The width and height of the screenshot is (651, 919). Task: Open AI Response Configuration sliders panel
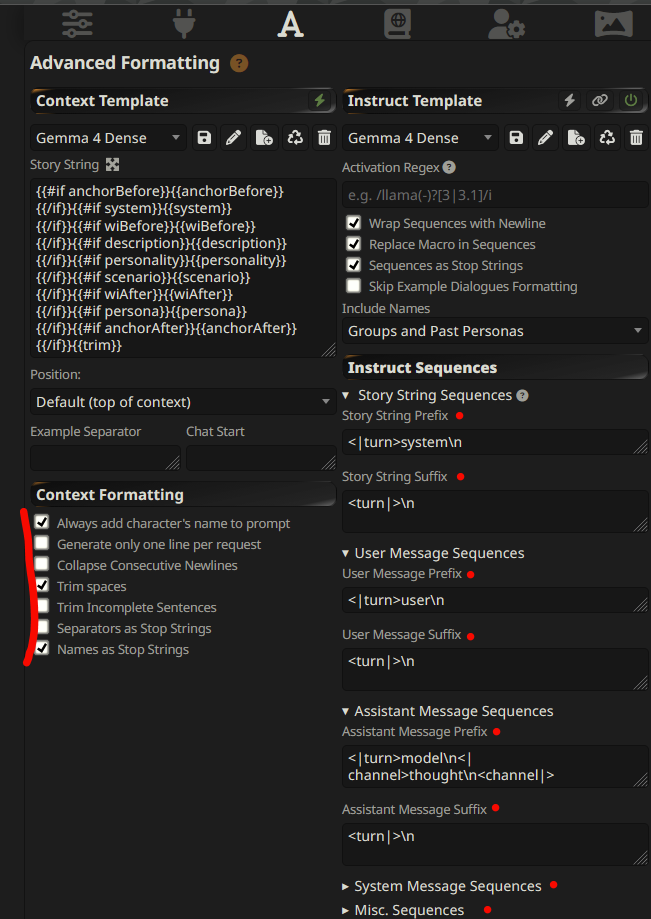pos(77,25)
